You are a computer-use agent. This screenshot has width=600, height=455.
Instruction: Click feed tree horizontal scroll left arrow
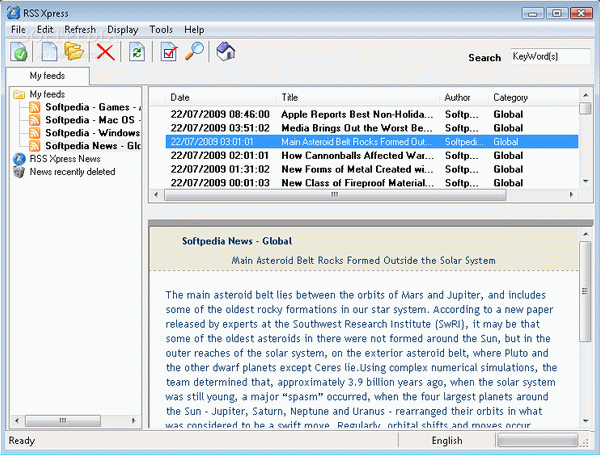[17, 421]
